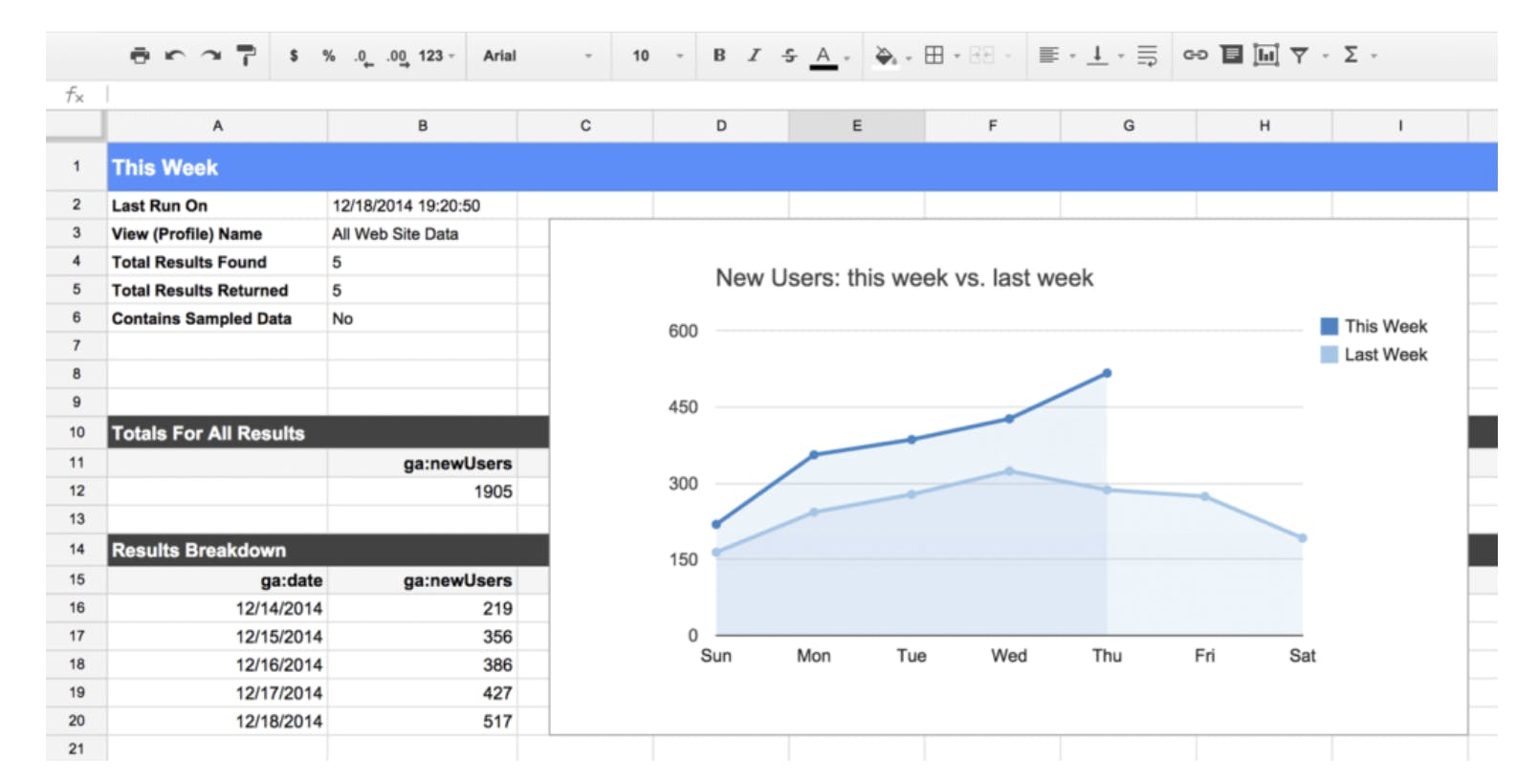Select date cell 12/16/2014
Screen dimensions: 1538x784
pos(217,664)
